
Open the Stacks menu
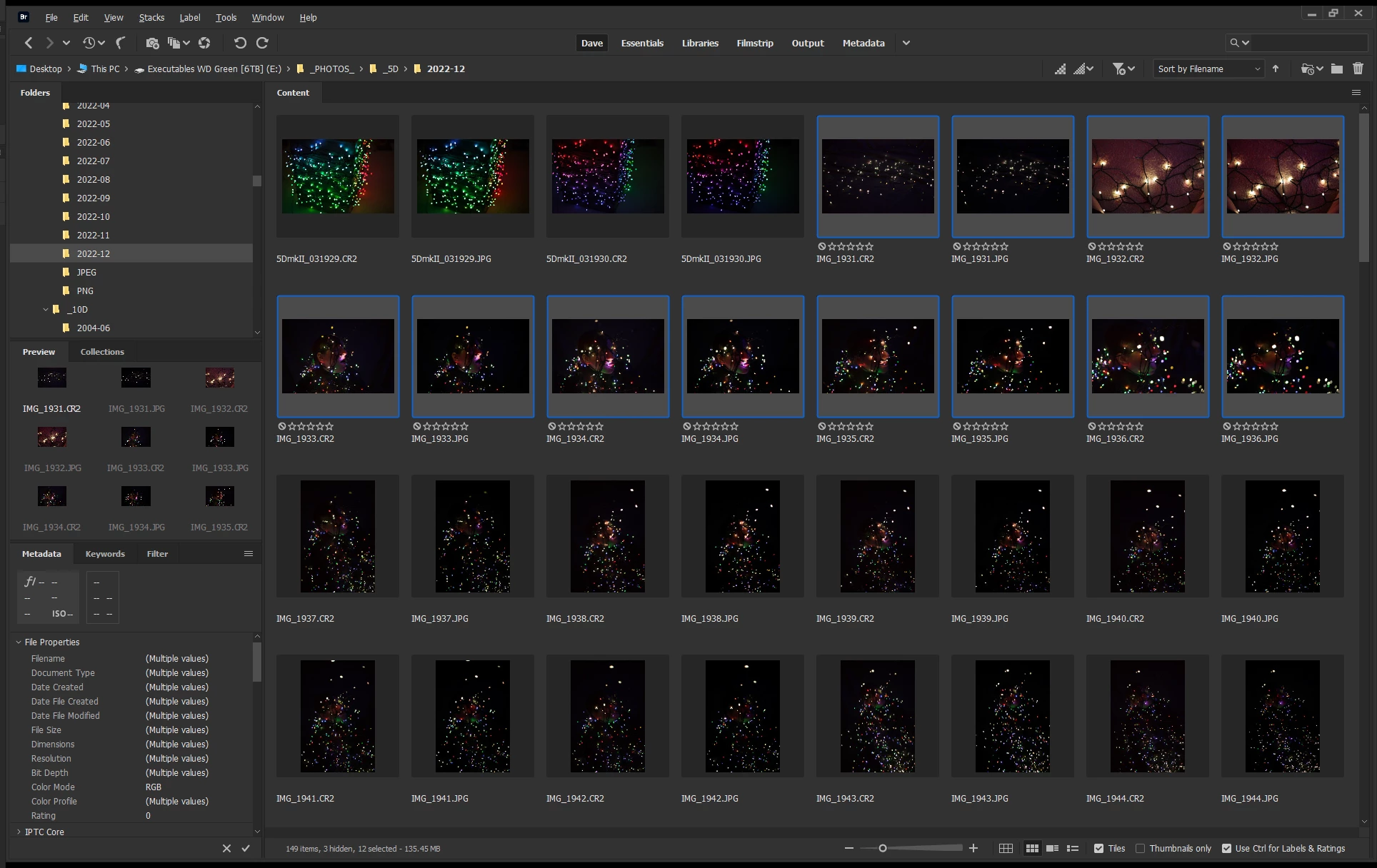[x=151, y=17]
